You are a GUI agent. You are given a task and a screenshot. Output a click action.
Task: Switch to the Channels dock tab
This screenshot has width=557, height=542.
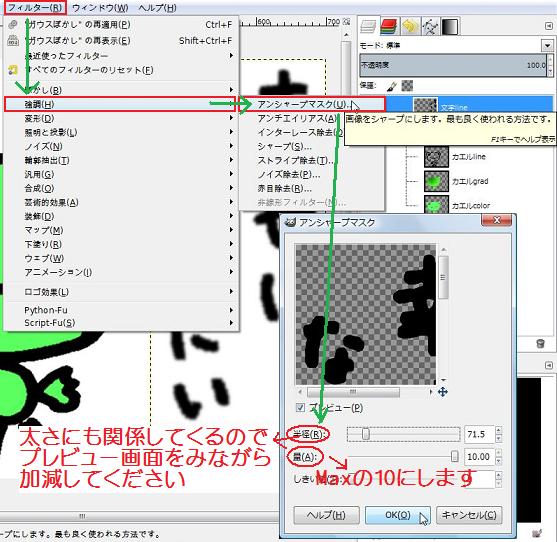389,27
